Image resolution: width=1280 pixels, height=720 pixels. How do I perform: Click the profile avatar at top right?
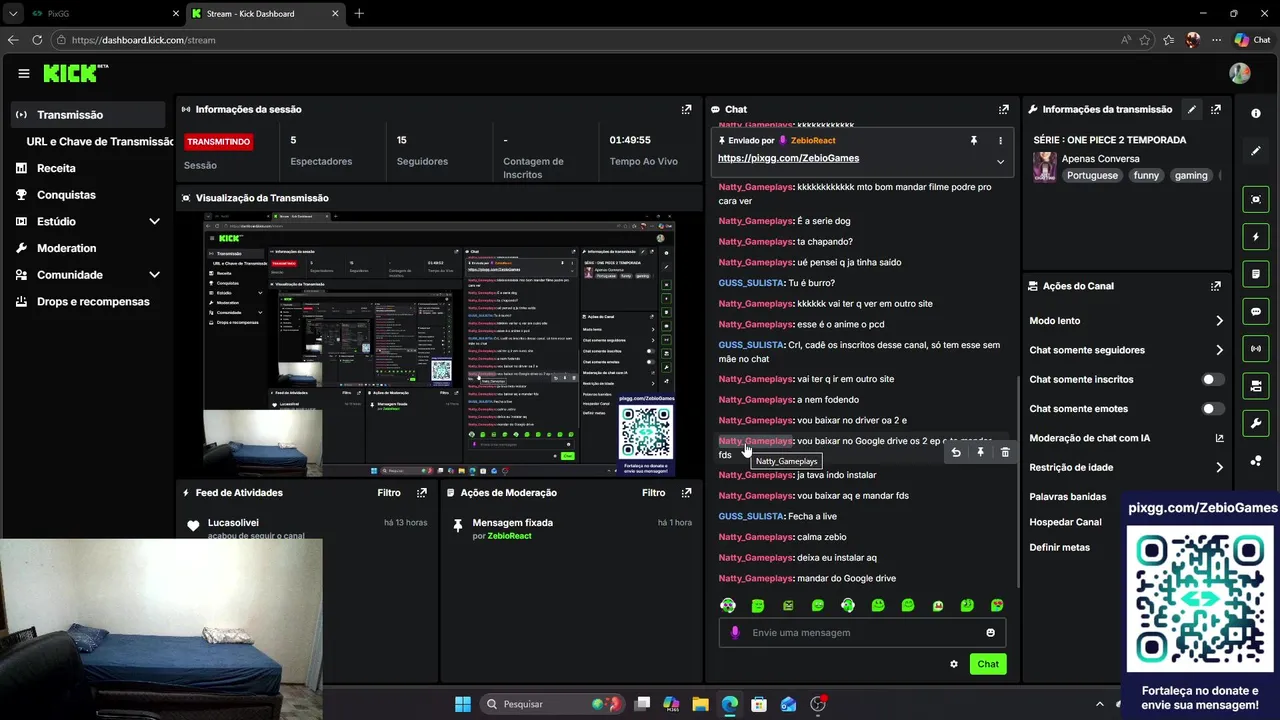coord(1240,73)
